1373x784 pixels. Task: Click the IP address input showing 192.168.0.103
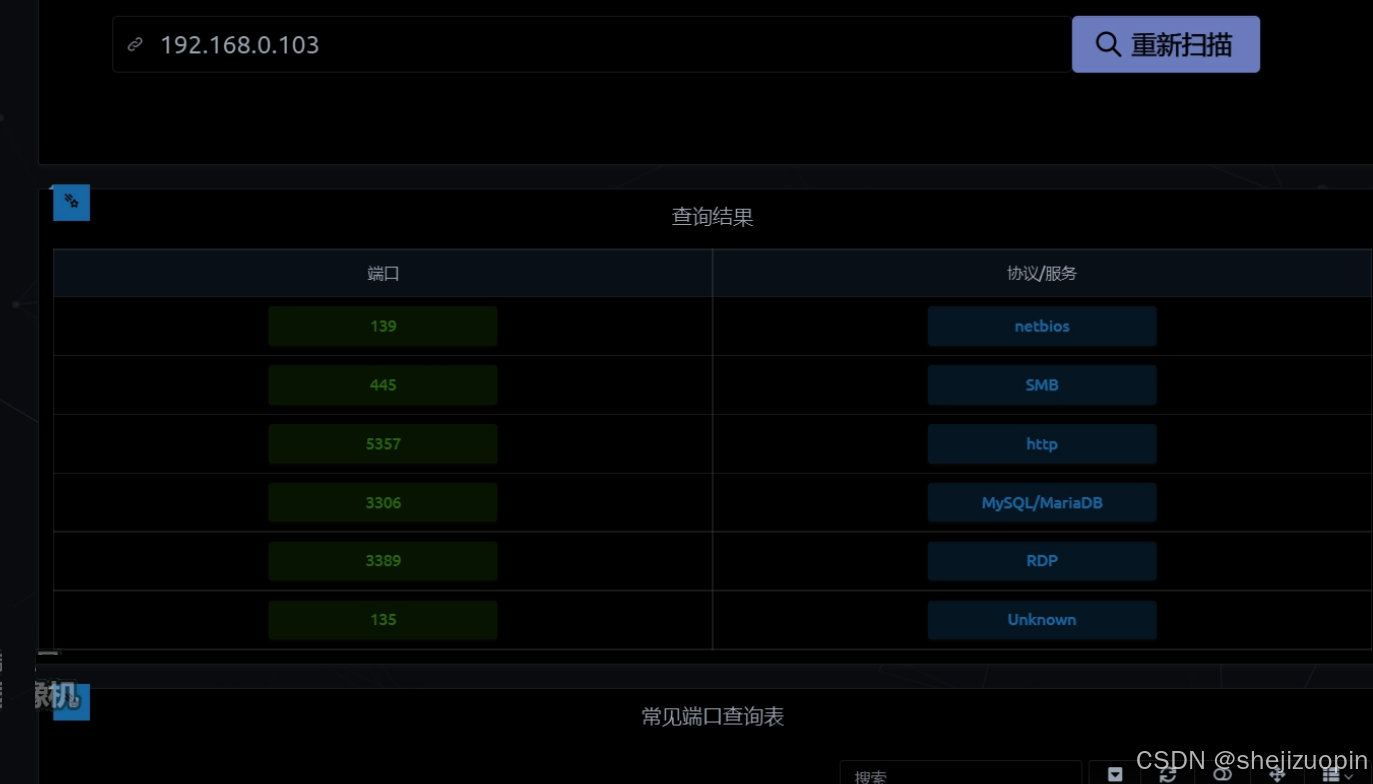click(592, 44)
